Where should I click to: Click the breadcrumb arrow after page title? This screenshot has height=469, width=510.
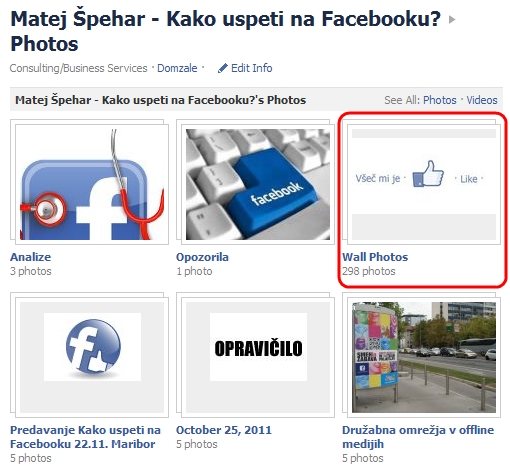pos(452,20)
